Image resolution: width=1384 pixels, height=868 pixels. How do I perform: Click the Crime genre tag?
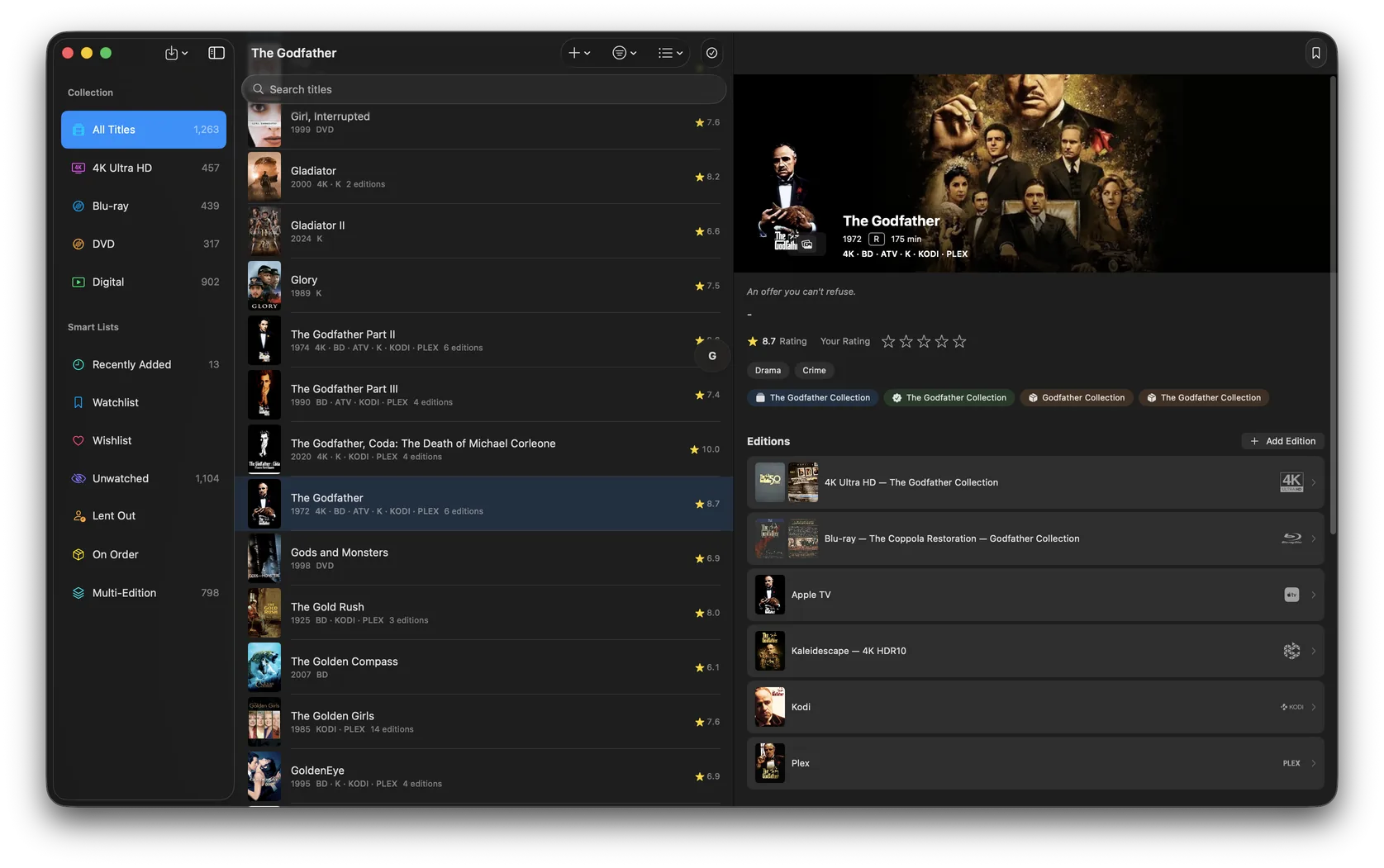point(814,370)
